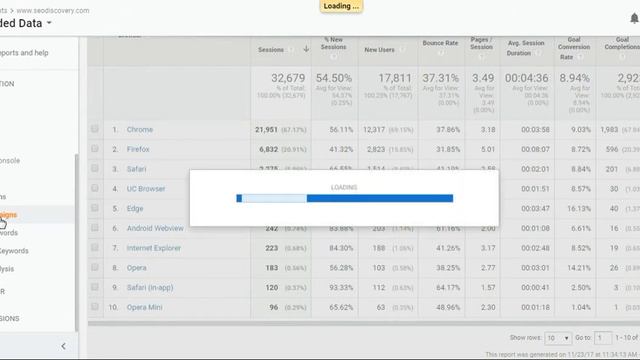Open the Firefox browser link
The image size is (640, 360).
[138, 149]
